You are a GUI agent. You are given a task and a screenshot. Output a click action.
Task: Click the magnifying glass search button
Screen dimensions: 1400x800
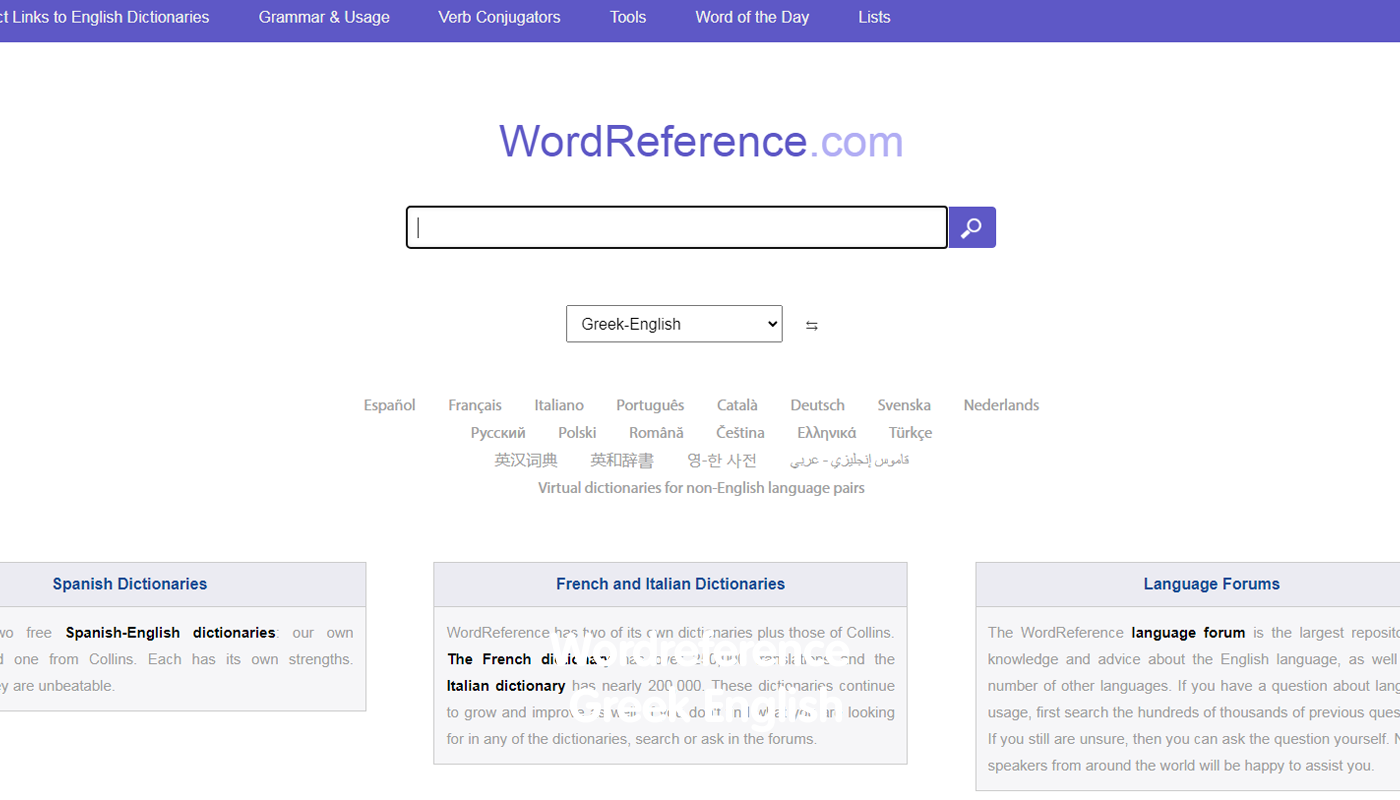point(972,228)
